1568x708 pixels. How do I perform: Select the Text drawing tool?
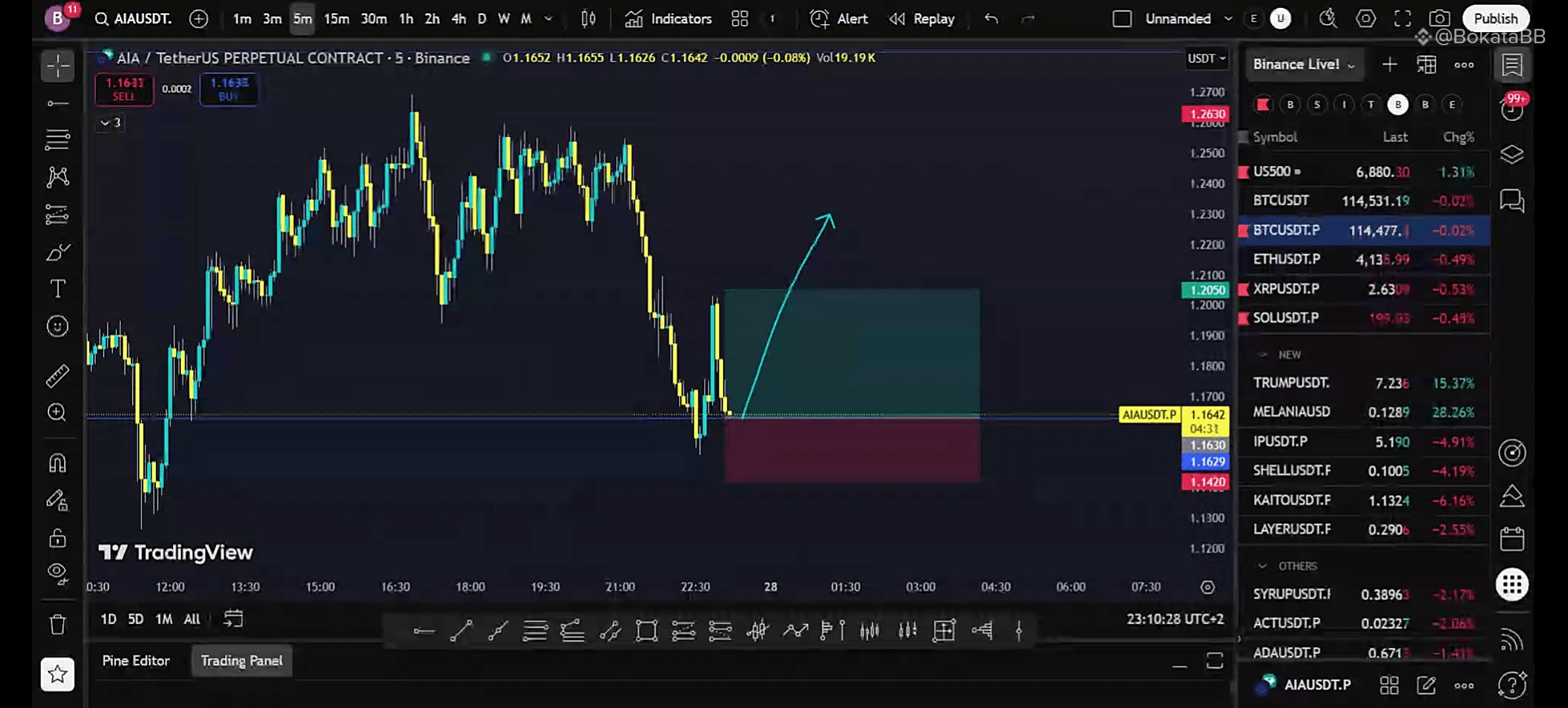[x=58, y=289]
